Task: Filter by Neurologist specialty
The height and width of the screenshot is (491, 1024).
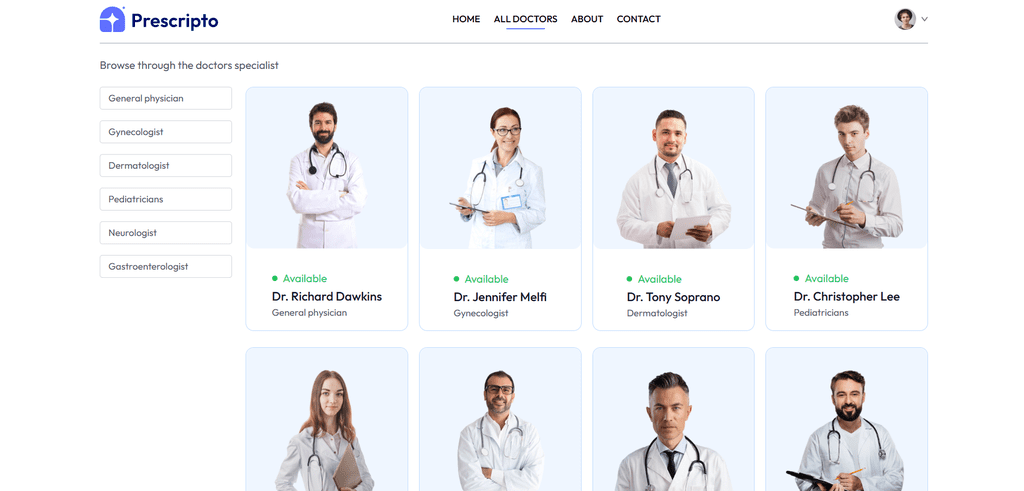Action: point(166,233)
